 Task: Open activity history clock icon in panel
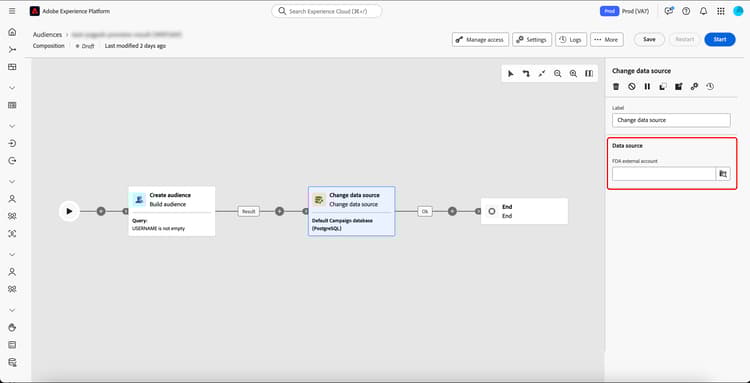click(710, 87)
